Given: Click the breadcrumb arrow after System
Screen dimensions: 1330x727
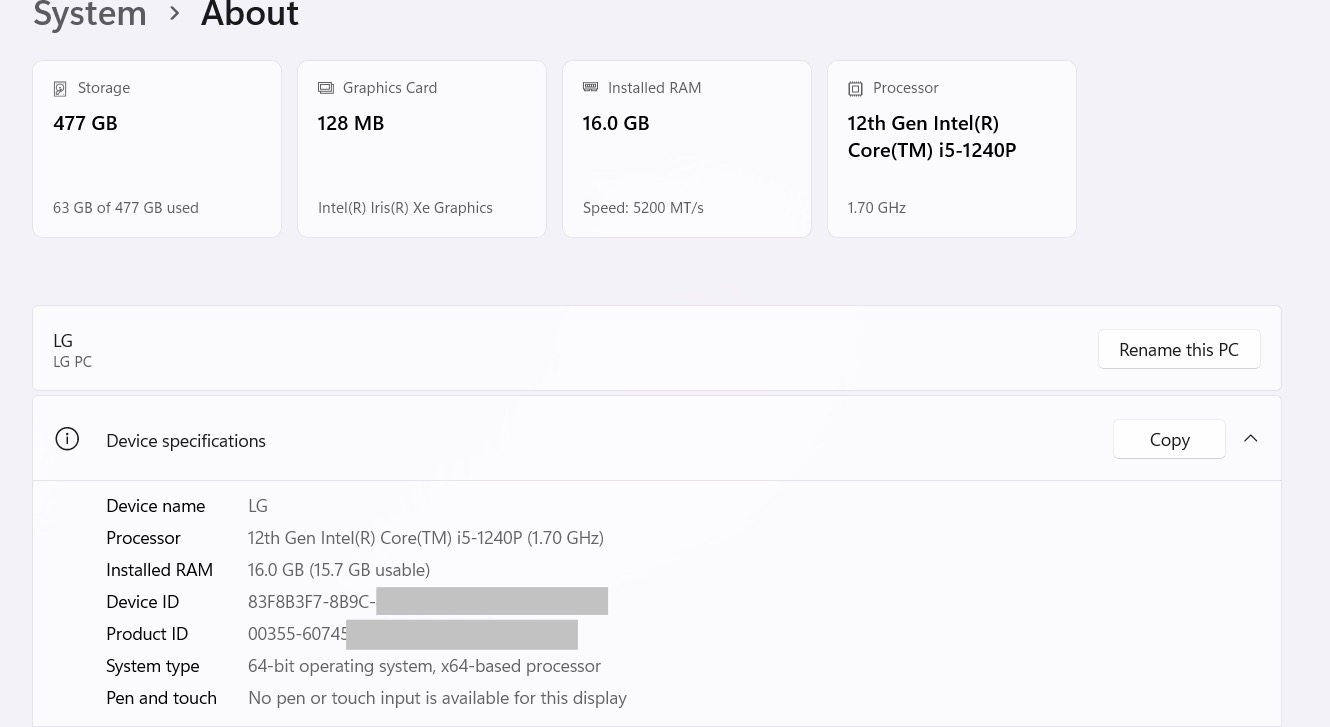Looking at the screenshot, I should (x=175, y=14).
